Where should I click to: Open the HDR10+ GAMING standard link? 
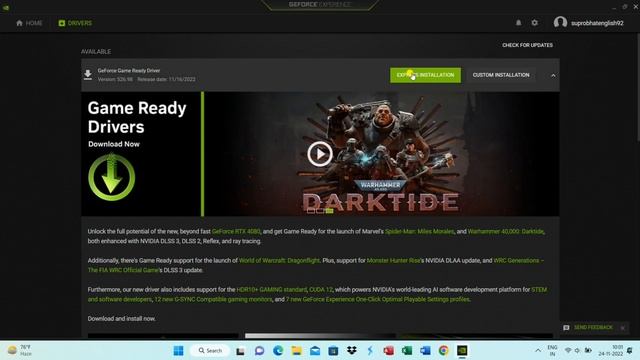click(271, 289)
